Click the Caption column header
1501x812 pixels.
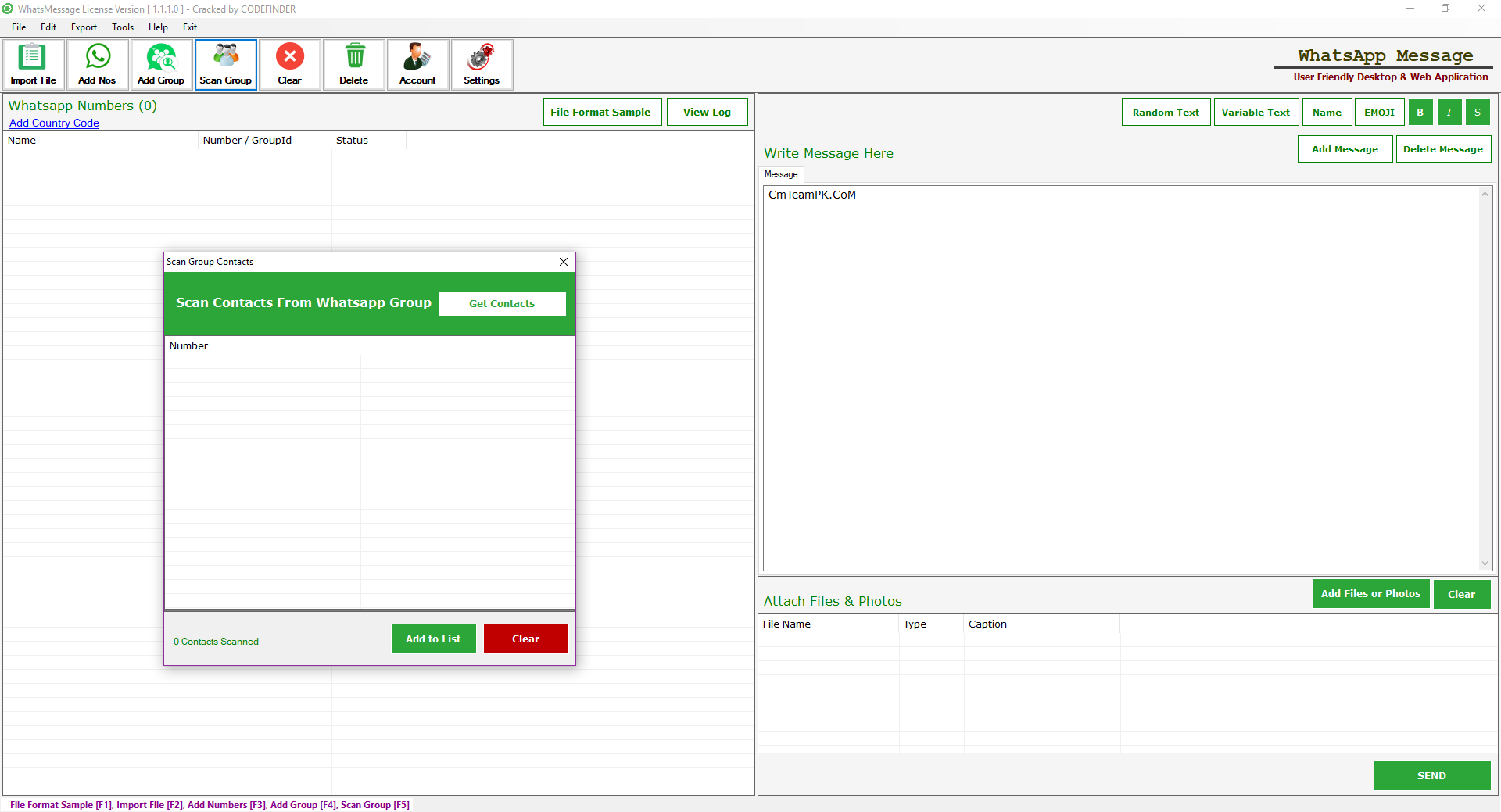point(1042,624)
